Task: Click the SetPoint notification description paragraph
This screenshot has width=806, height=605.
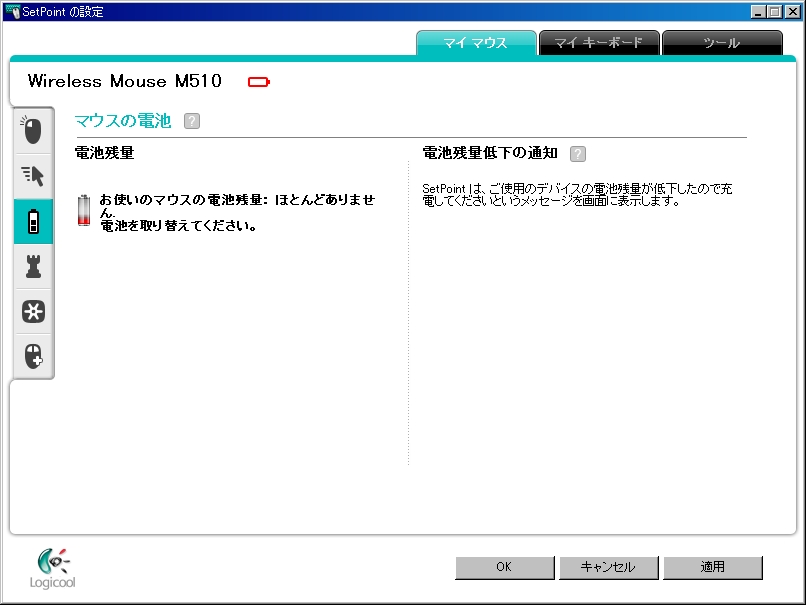Action: point(577,195)
